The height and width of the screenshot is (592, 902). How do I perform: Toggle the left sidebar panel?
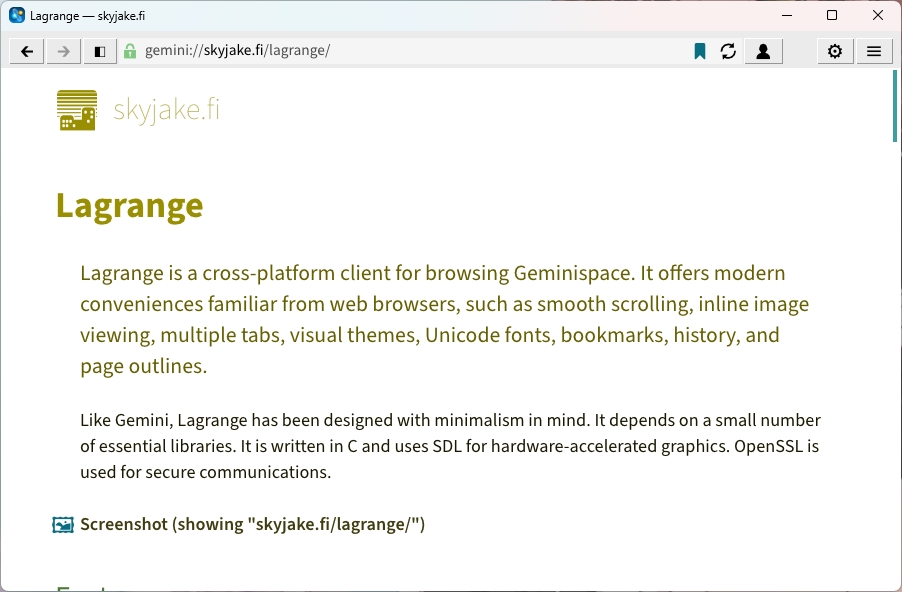coord(99,52)
